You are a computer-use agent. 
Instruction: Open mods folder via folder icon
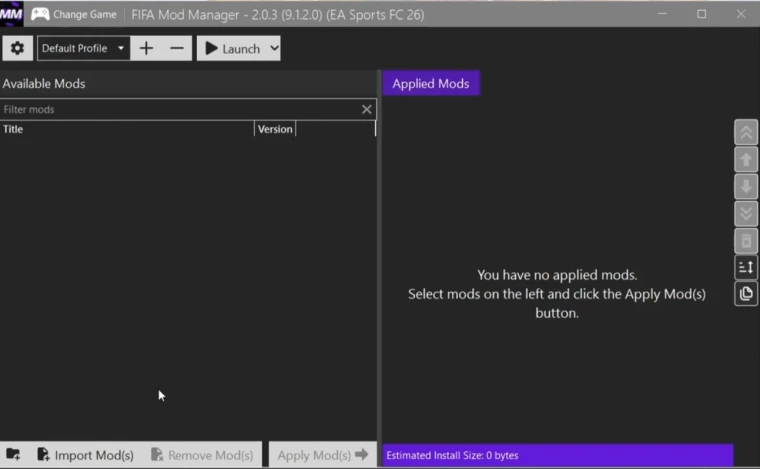(x=13, y=454)
